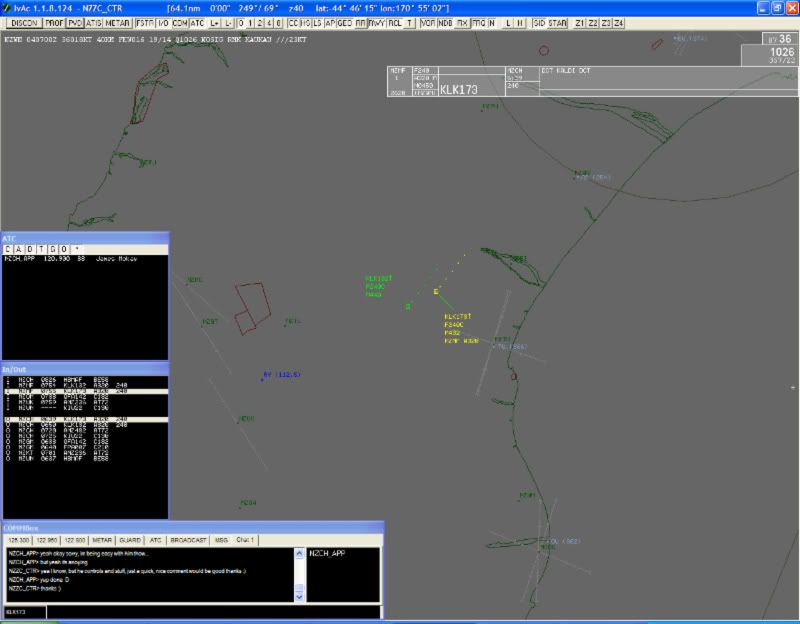Select the Z1 zoom preset button
The width and height of the screenshot is (800, 624).
point(580,22)
